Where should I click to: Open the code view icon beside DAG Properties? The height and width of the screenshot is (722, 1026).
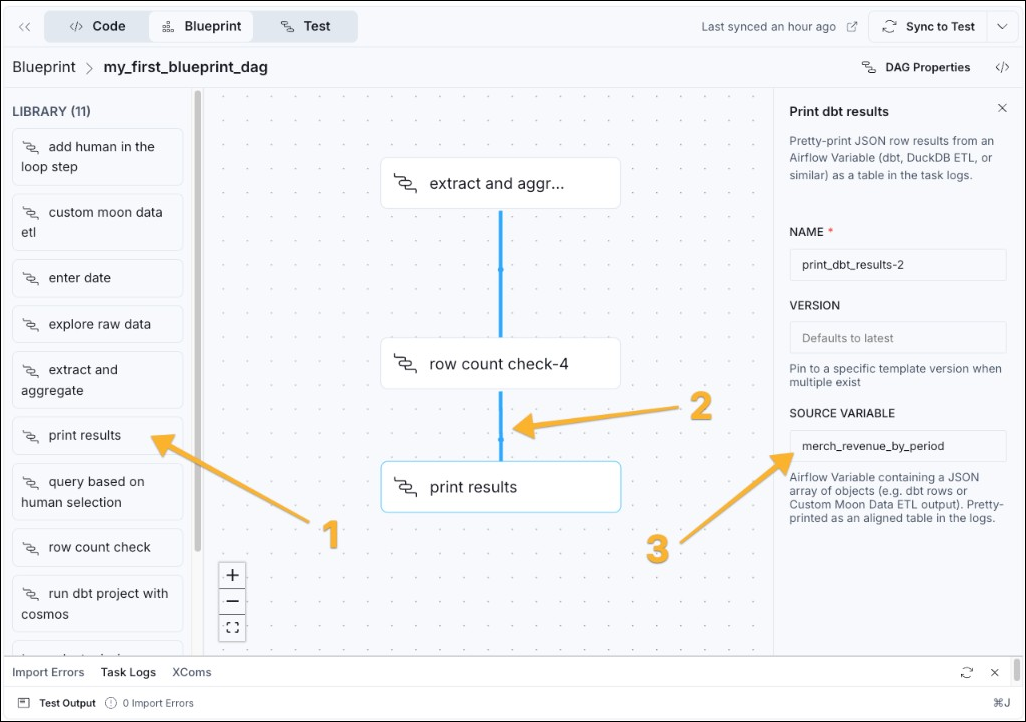point(1004,67)
